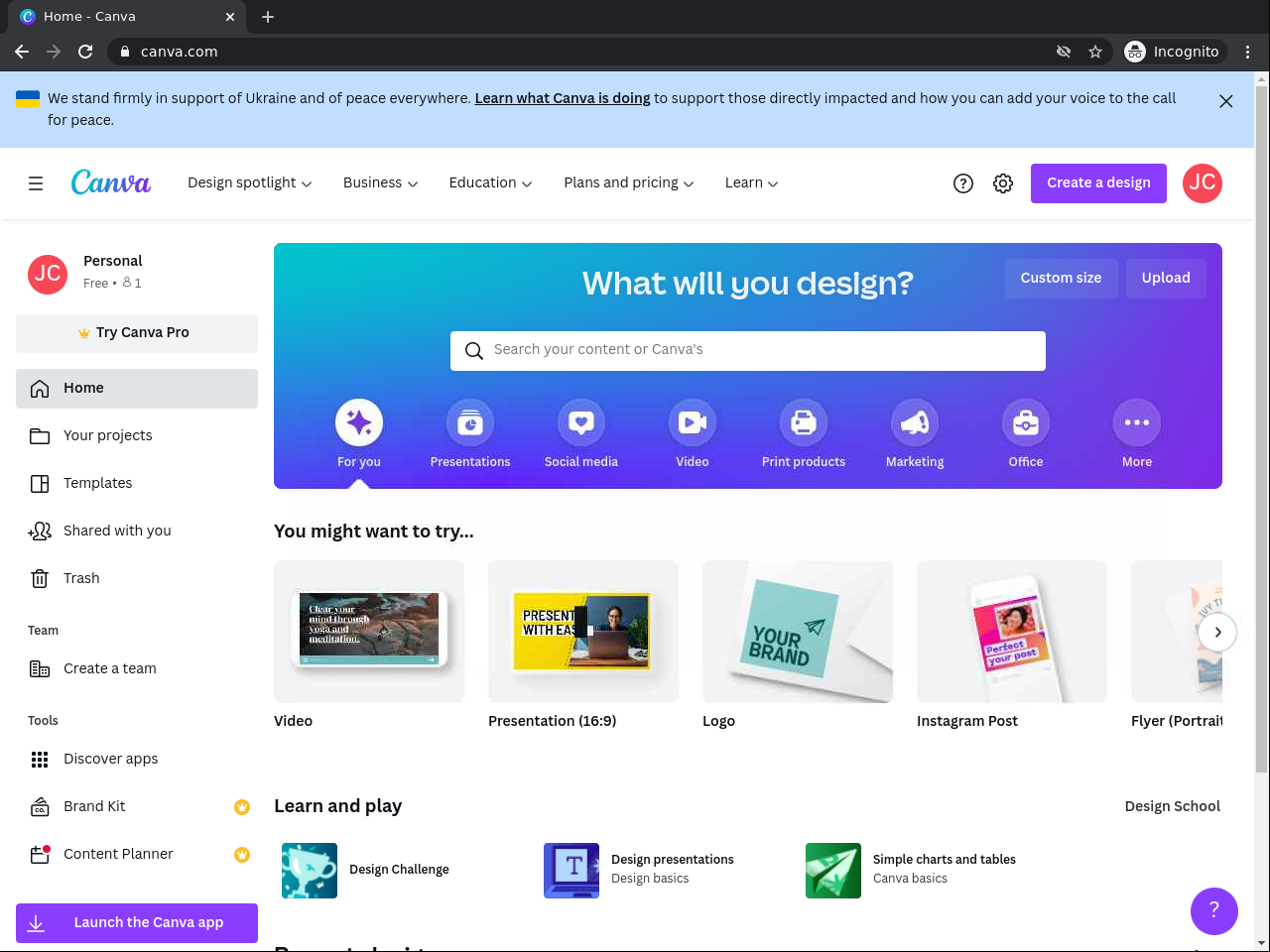Open the More categories icon
Screen dimensions: 1270x952
[x=1137, y=422]
